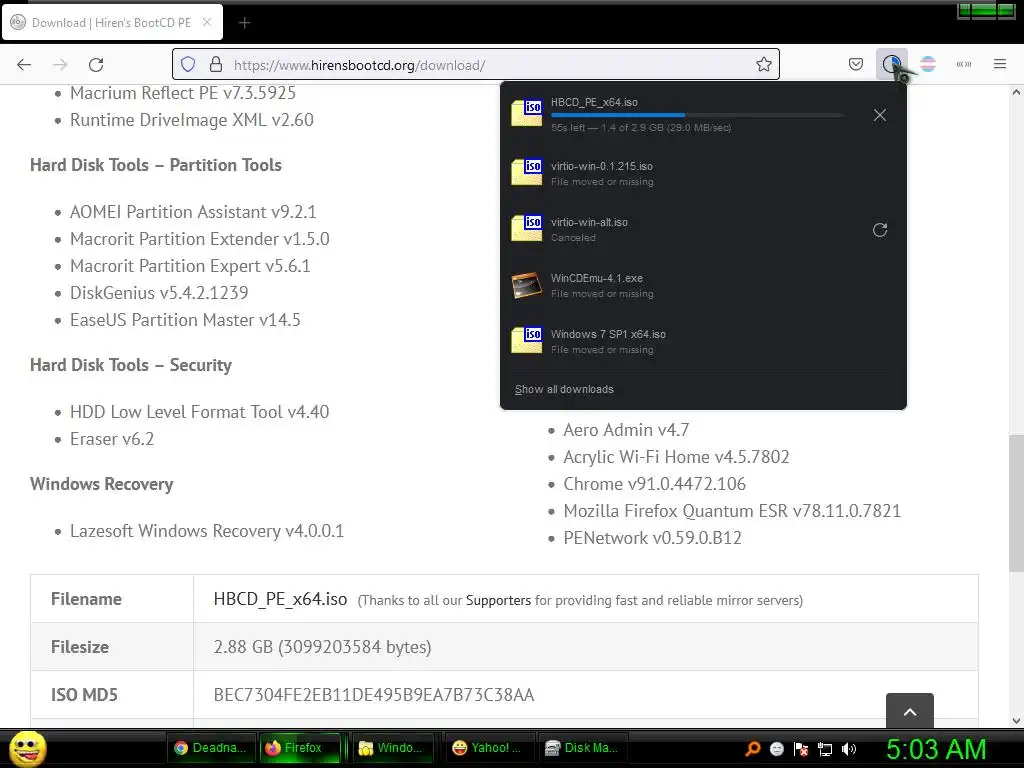This screenshot has width=1024, height=768.
Task: Open the Supporters link
Action: tap(498, 600)
